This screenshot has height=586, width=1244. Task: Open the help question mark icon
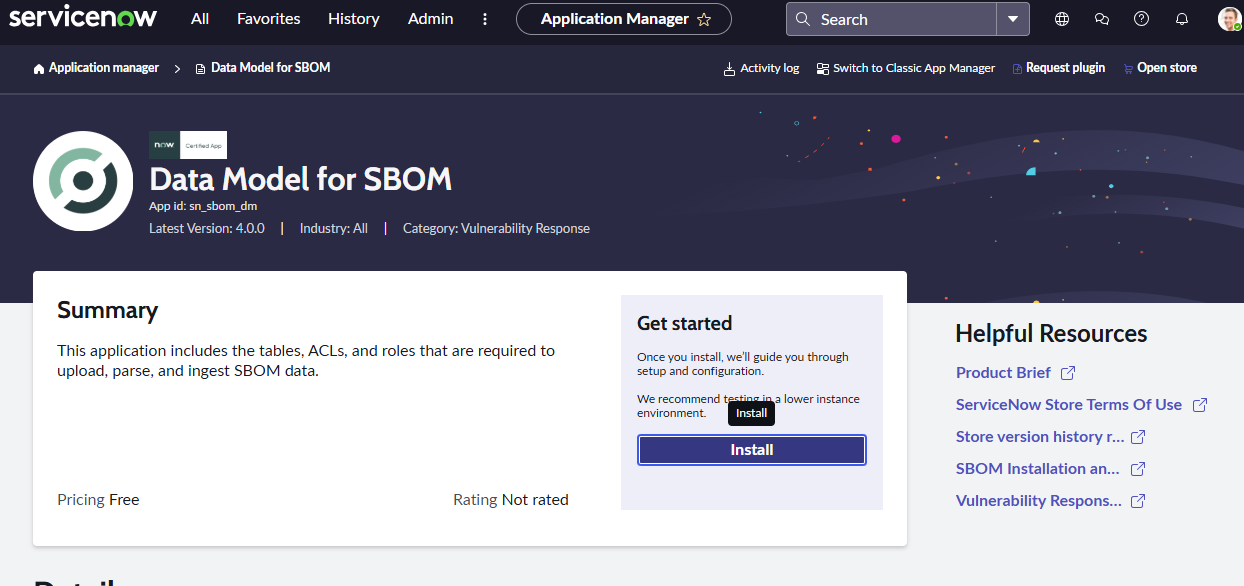point(1142,19)
